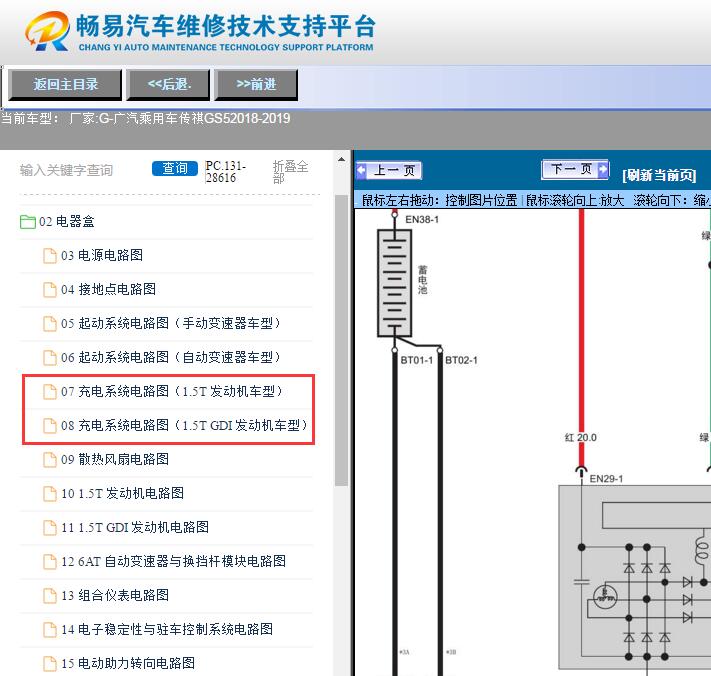This screenshot has height=676, width=711.
Task: Click the EN38-1 connector label
Action: pyautogui.click(x=422, y=219)
